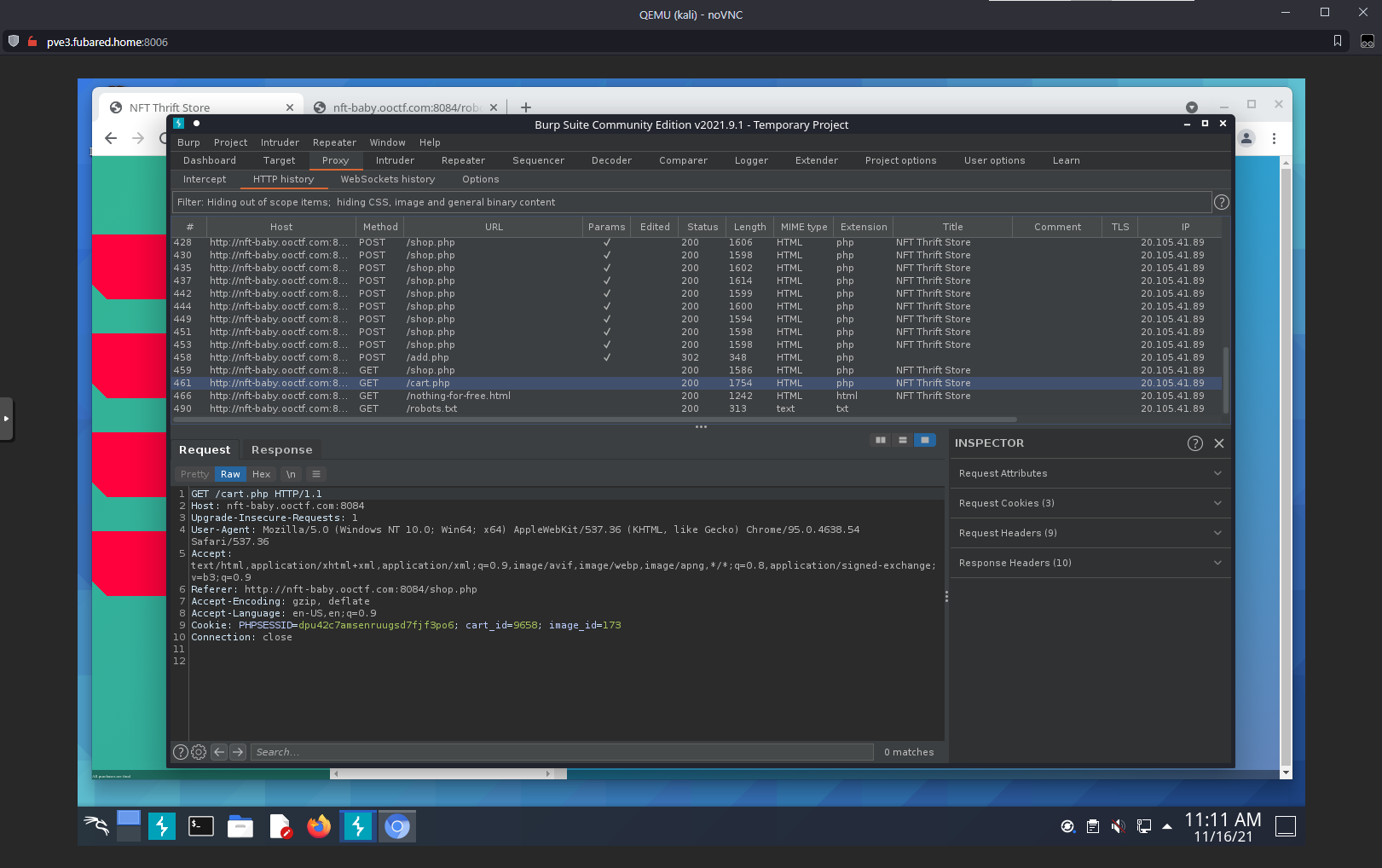Activate Chromium window in taskbar

[x=397, y=825]
